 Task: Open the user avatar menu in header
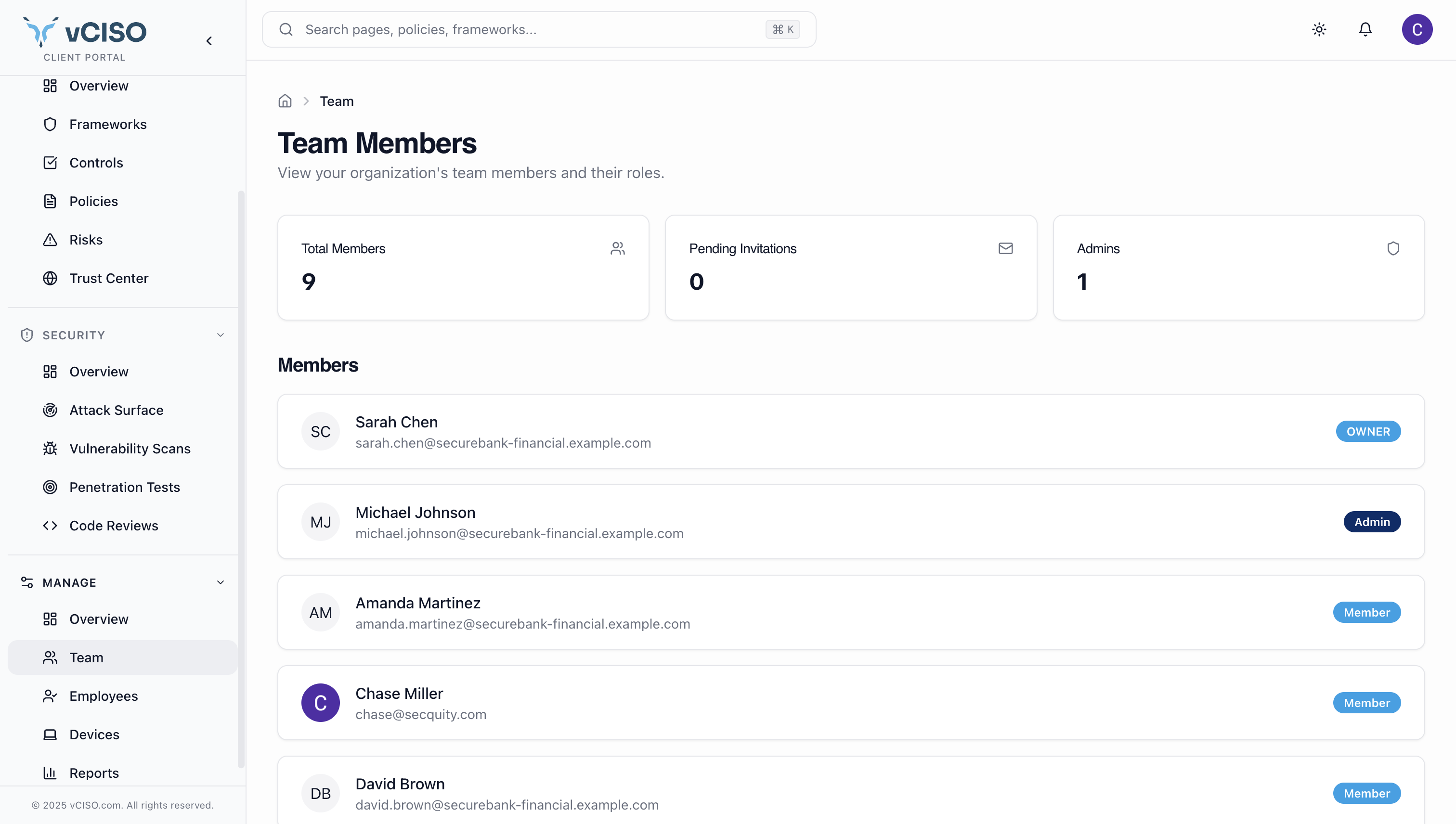[1417, 29]
